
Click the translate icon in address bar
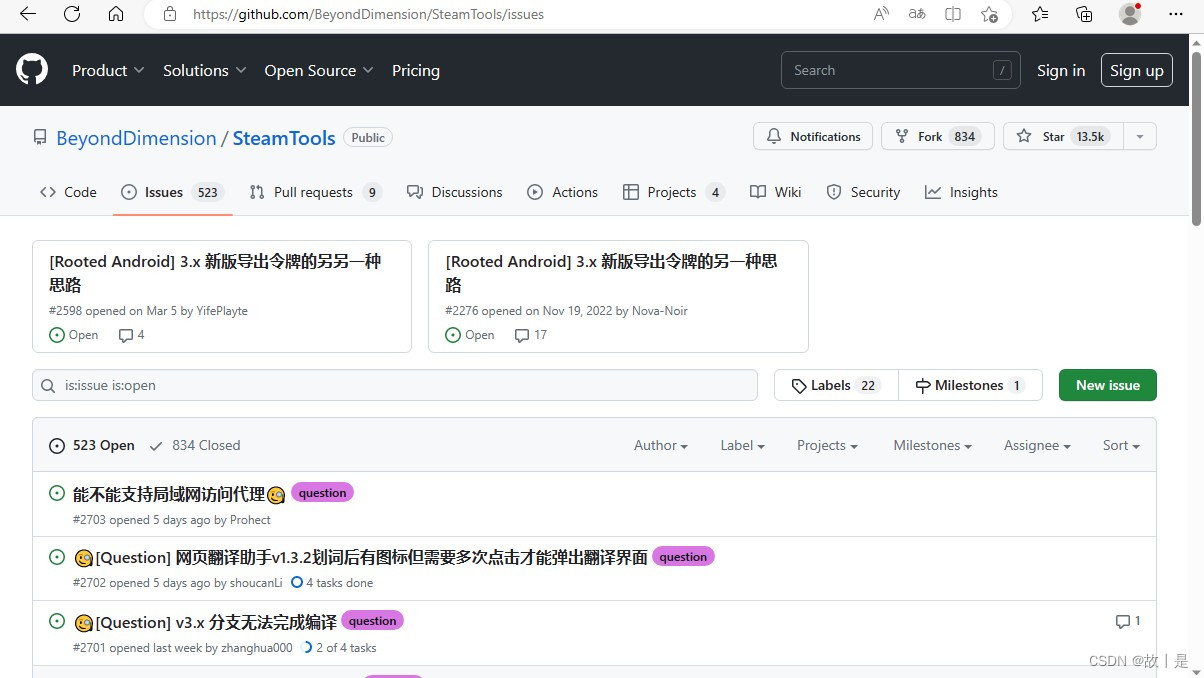tap(917, 14)
